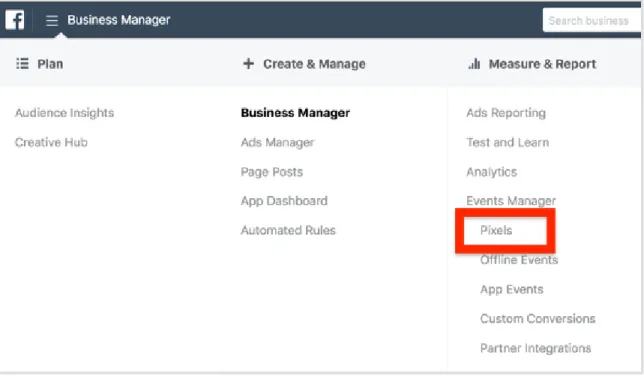Select bold Business Manager entry
This screenshot has height=376, width=644.
(x=295, y=113)
